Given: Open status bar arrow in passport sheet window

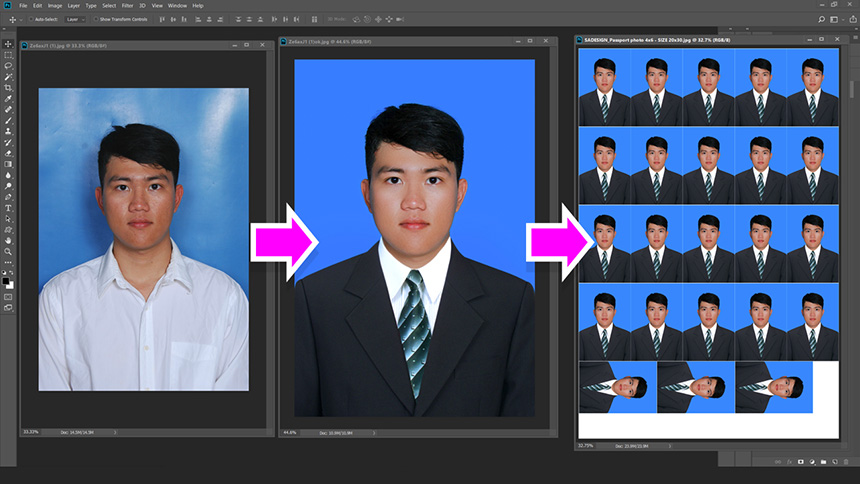Looking at the screenshot, I should (x=672, y=445).
